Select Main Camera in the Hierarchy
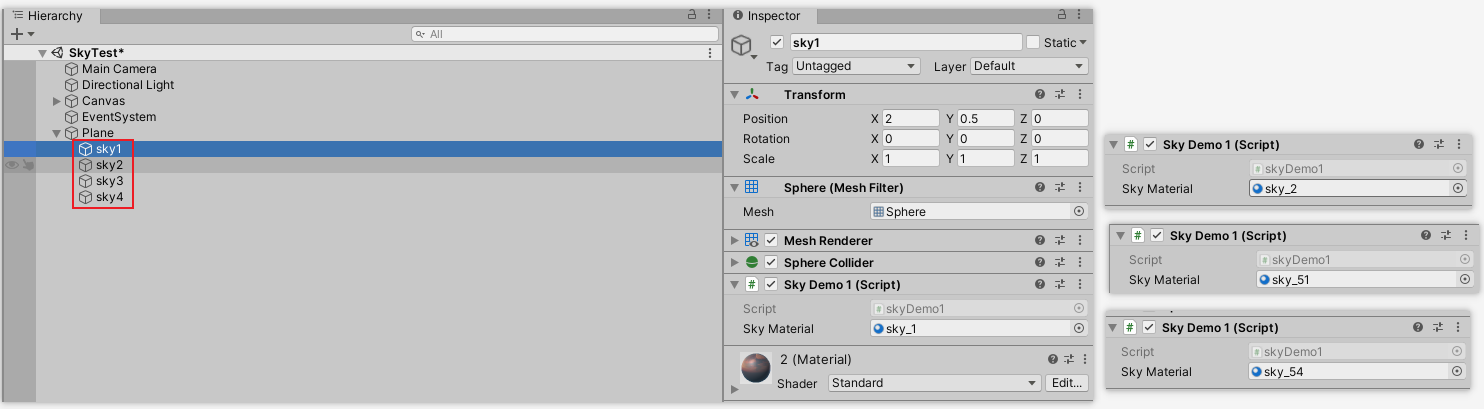Viewport: 1484px width, 409px height. (x=119, y=69)
